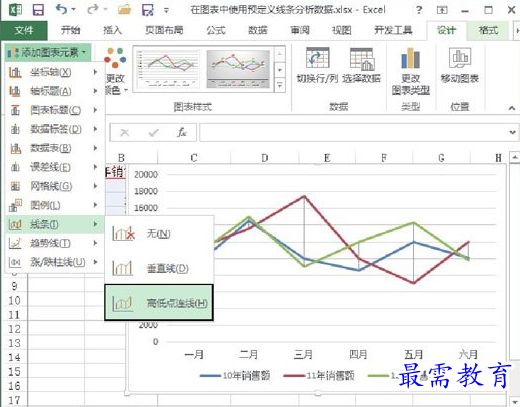Screen dimensions: 520x407
Task: Open Trendline (趋势线) submenu
Action: click(x=54, y=243)
